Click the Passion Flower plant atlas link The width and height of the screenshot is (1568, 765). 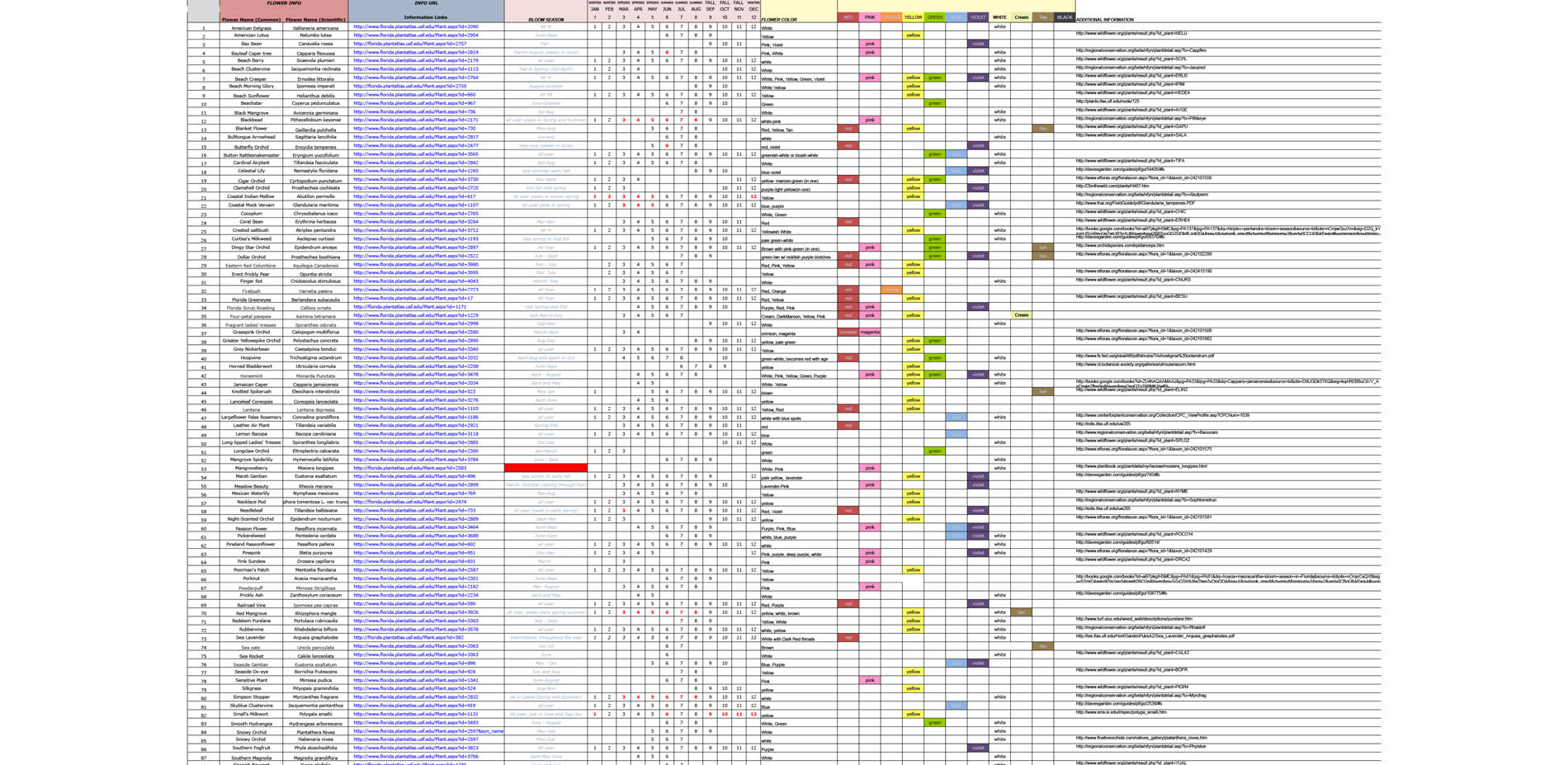(x=415, y=527)
